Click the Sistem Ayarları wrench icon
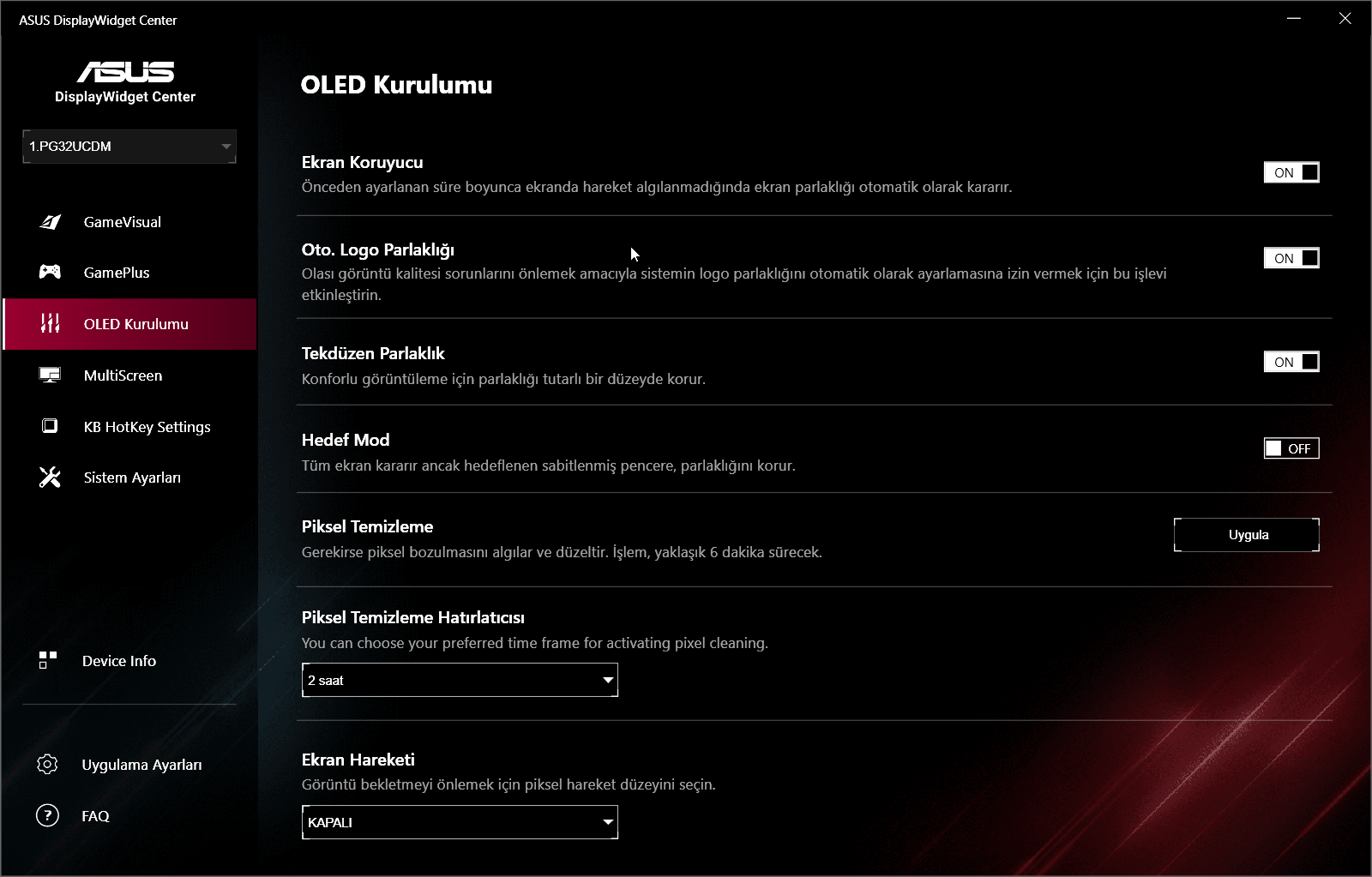 (x=50, y=477)
